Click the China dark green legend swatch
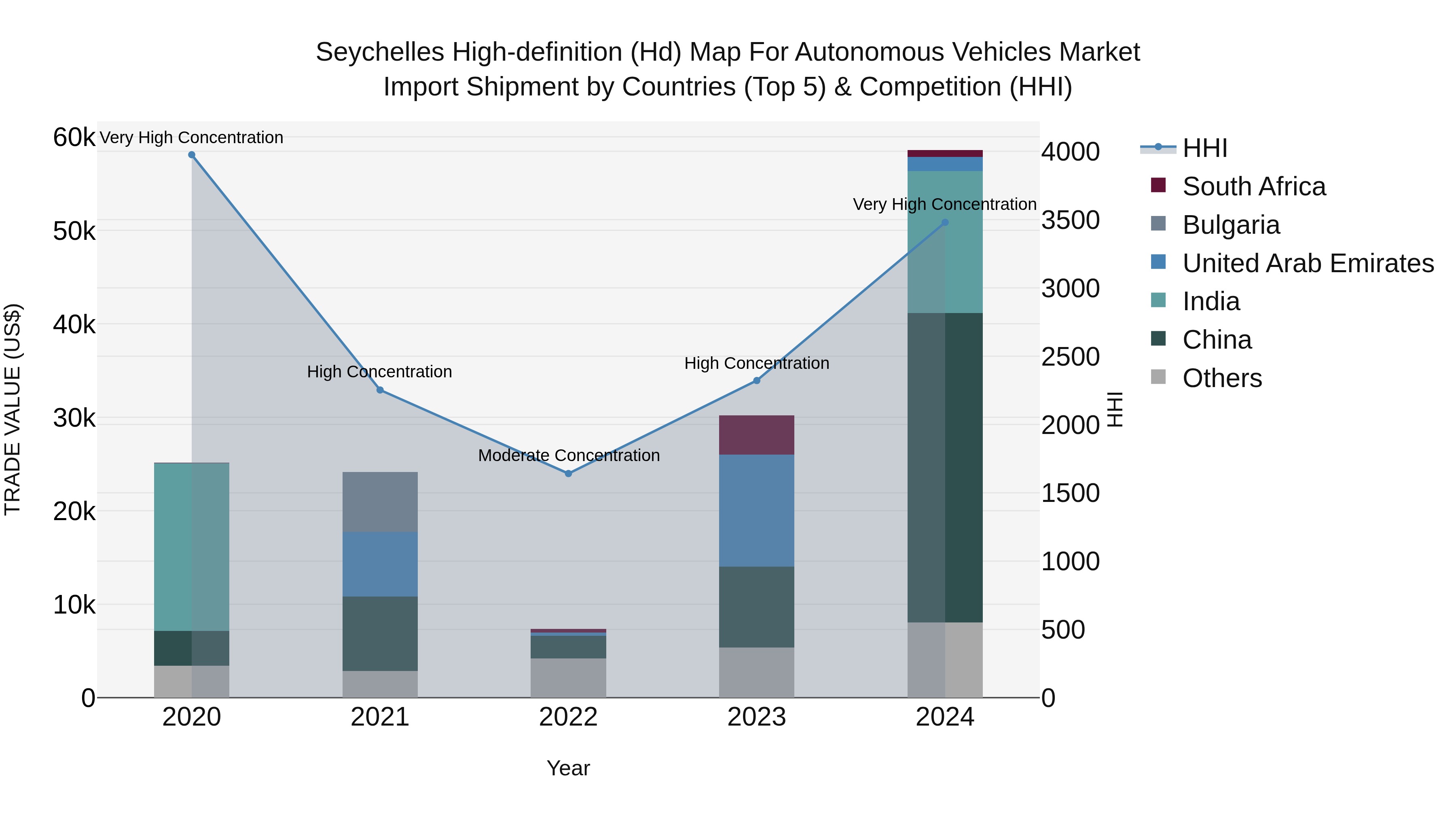Screen dimensions: 1456x819 [x=1158, y=338]
